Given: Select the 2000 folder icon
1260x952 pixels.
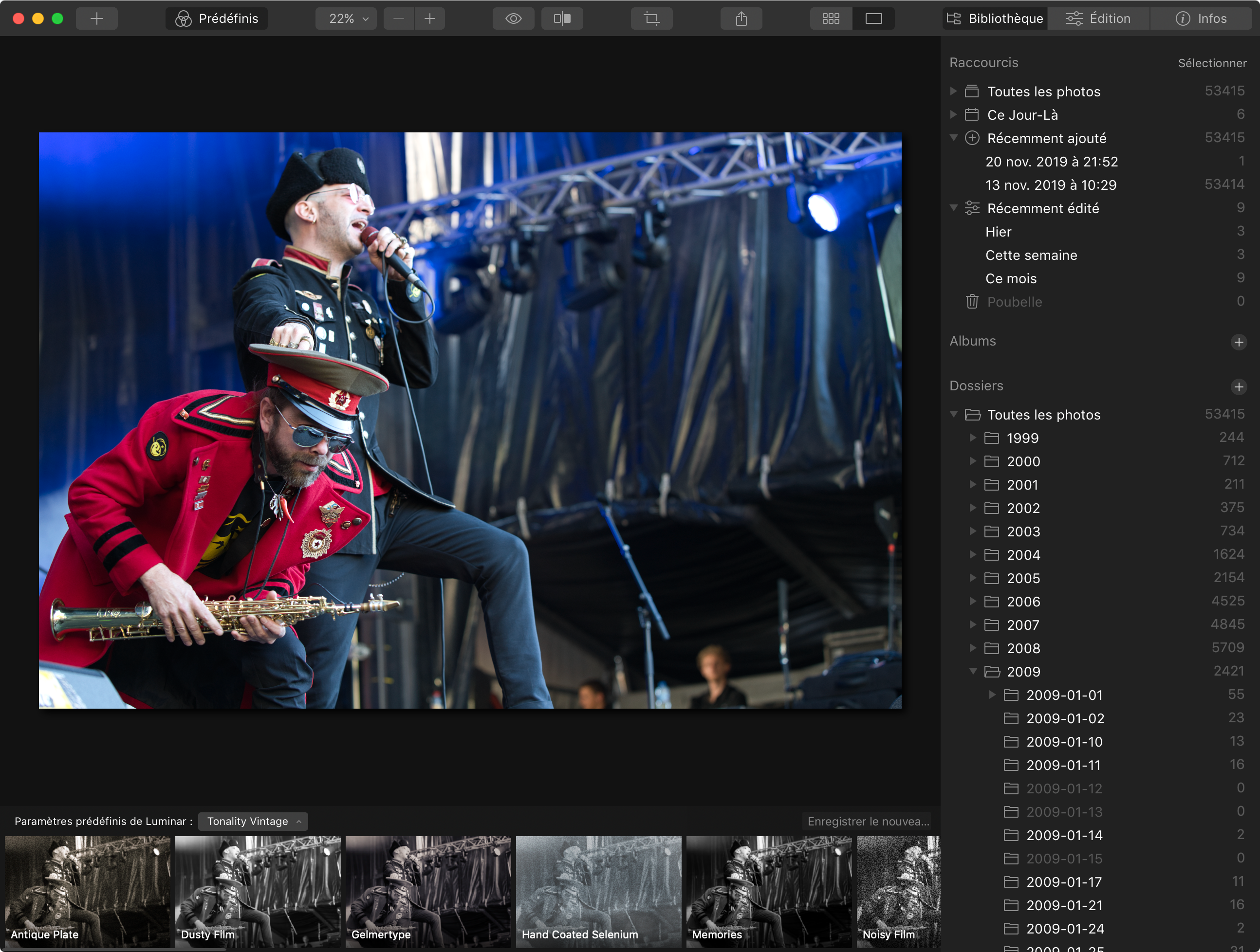Looking at the screenshot, I should click(x=992, y=461).
